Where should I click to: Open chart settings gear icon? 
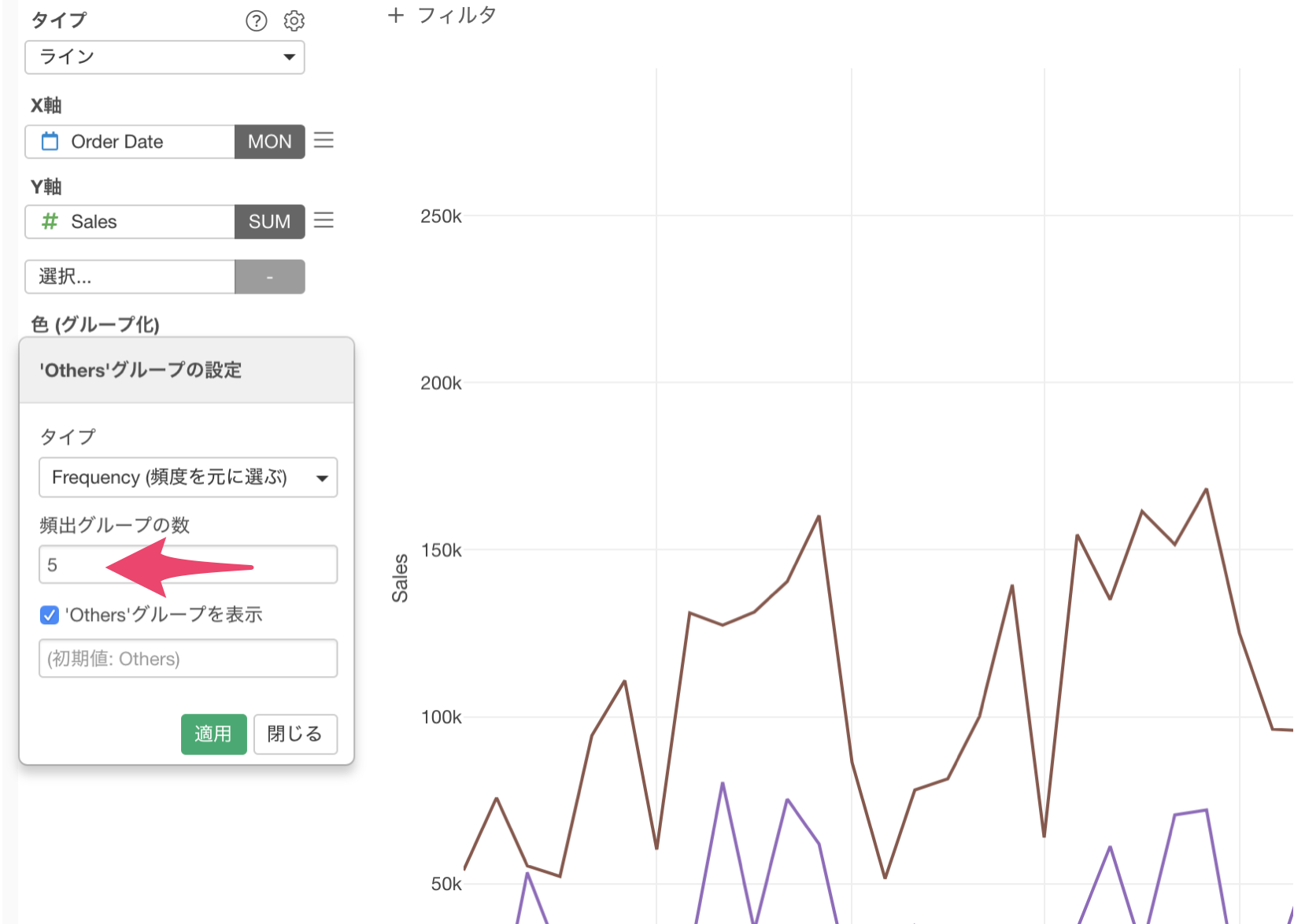point(294,20)
